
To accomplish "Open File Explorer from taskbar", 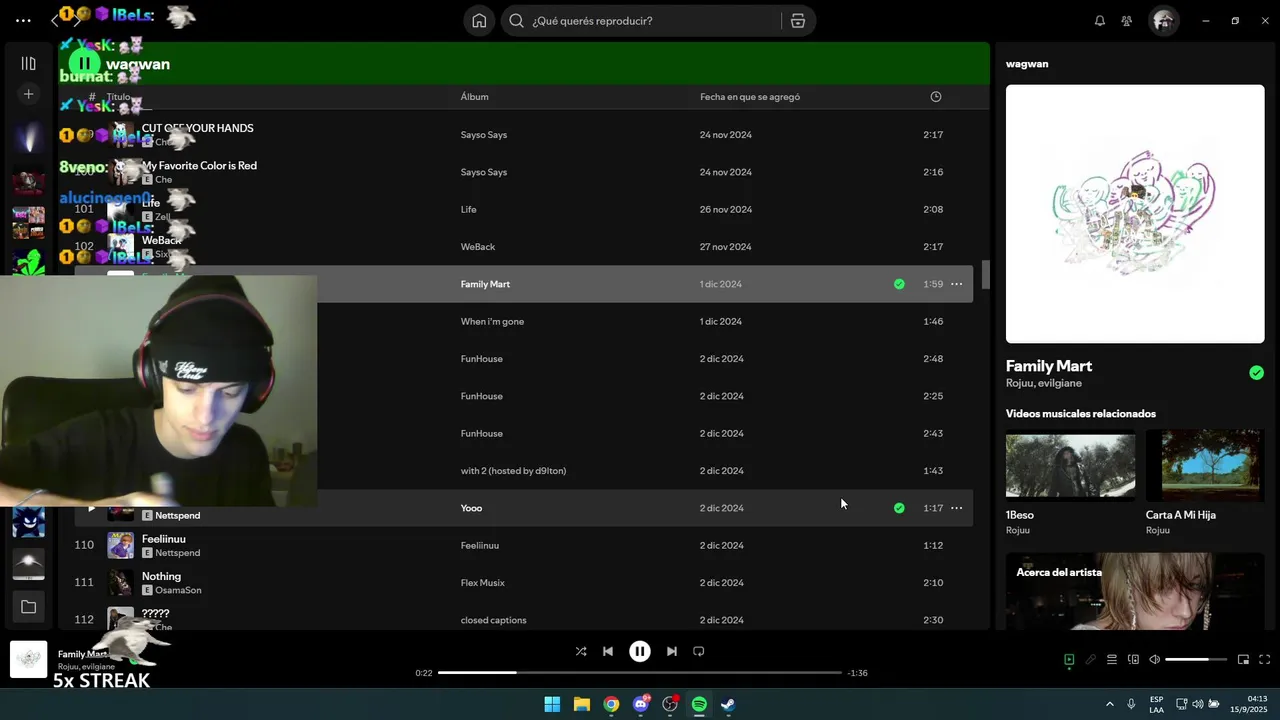I will click(582, 704).
